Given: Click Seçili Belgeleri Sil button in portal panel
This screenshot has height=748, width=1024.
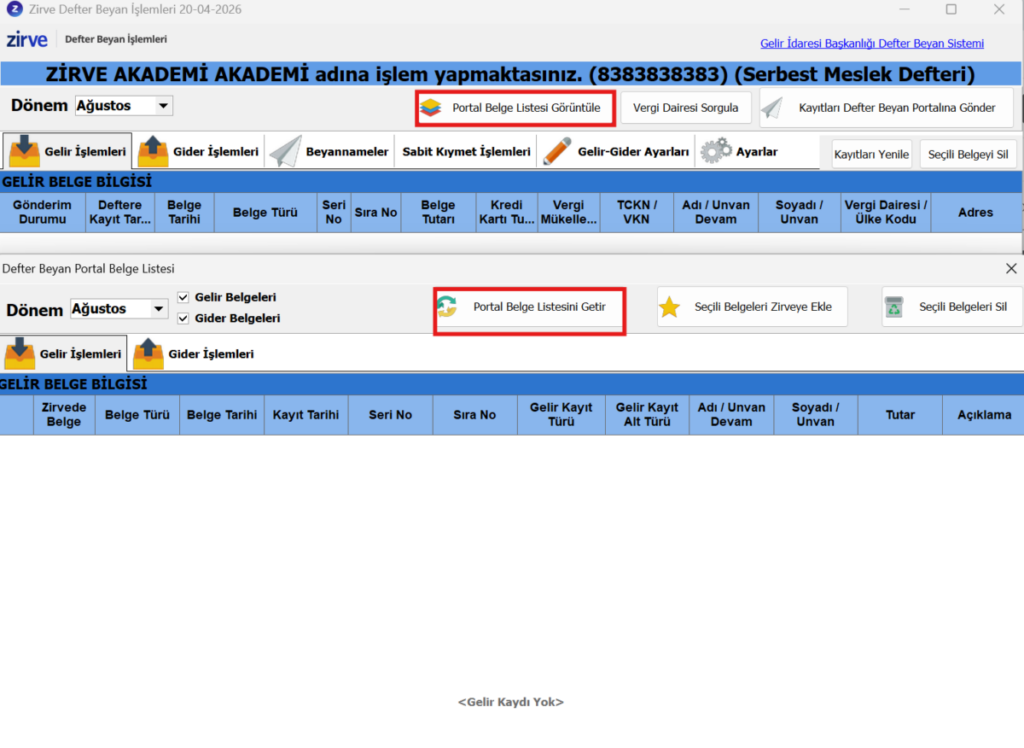Looking at the screenshot, I should tap(952, 306).
